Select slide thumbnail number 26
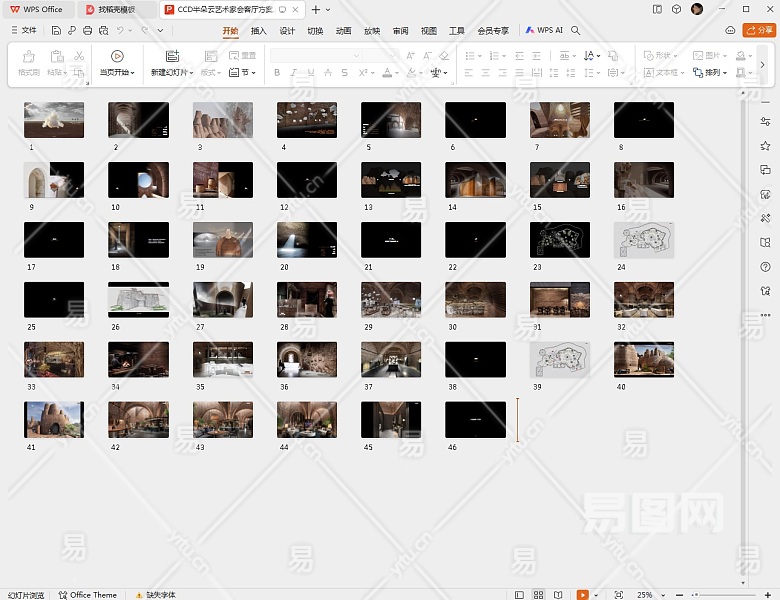 138,300
